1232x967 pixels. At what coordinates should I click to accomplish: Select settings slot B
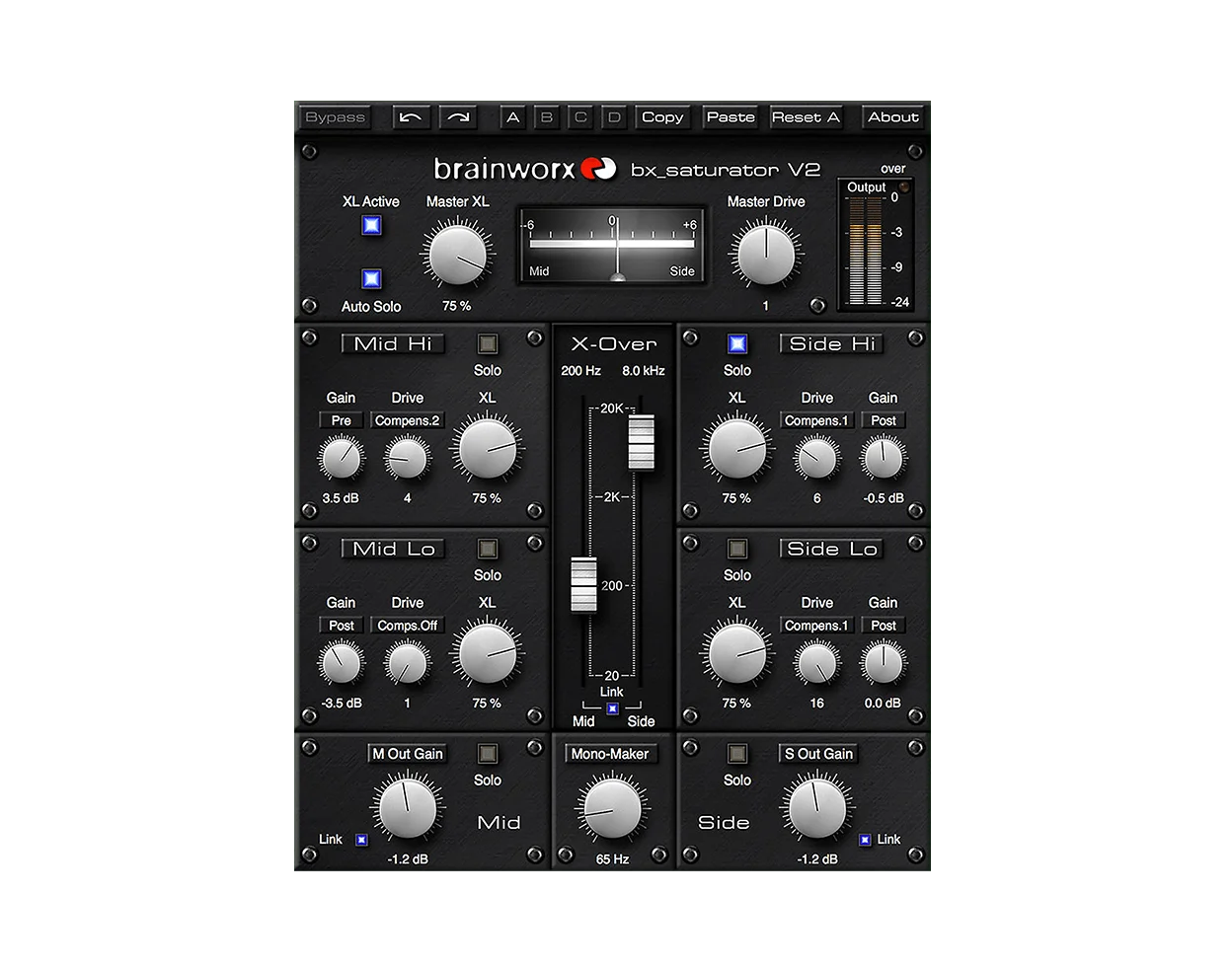point(547,117)
